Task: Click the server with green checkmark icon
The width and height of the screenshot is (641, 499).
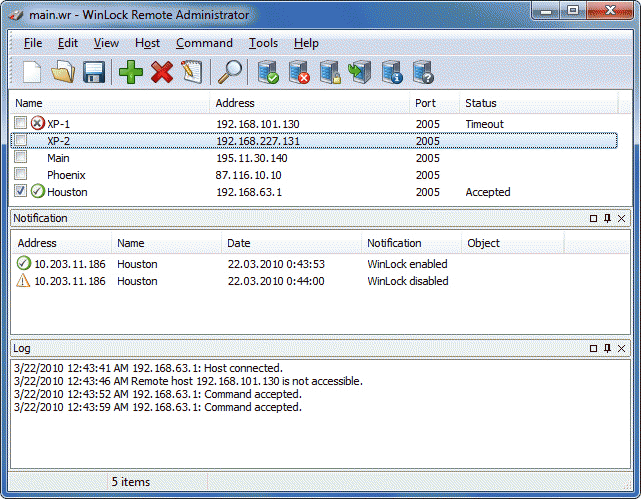Action: click(x=268, y=72)
